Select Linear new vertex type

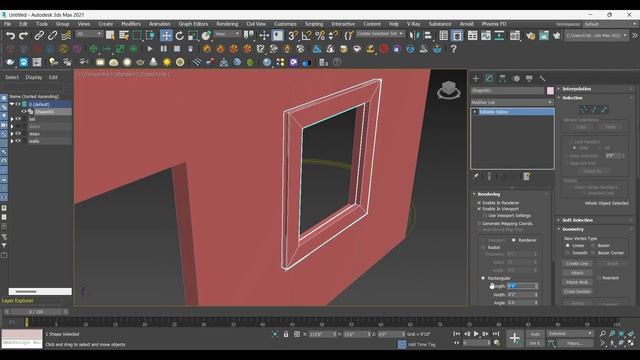[568, 246]
